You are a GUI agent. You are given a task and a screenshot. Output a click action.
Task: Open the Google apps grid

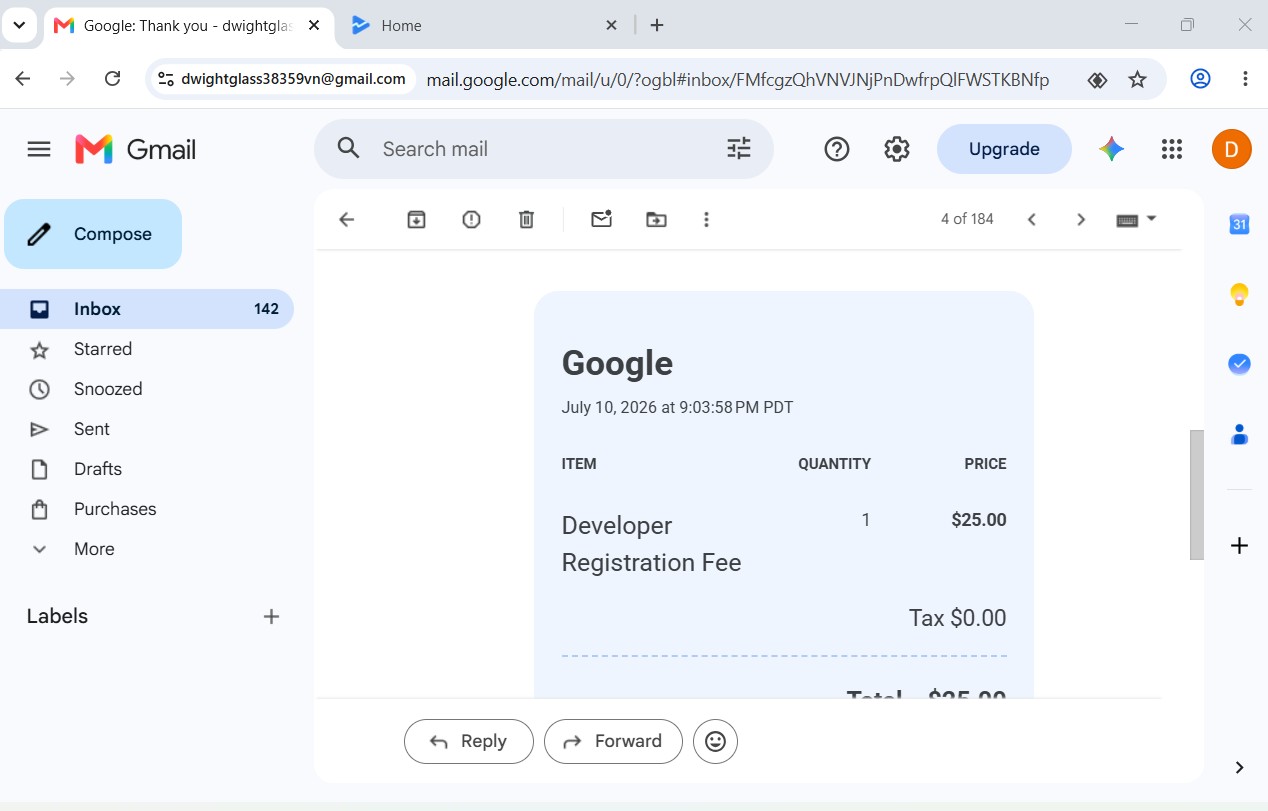(x=1172, y=149)
